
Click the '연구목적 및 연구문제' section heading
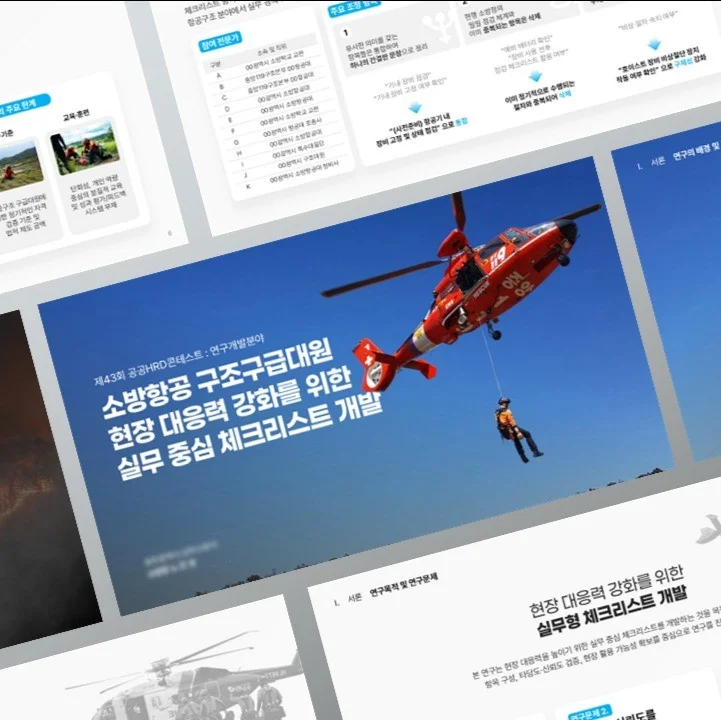coord(404,586)
